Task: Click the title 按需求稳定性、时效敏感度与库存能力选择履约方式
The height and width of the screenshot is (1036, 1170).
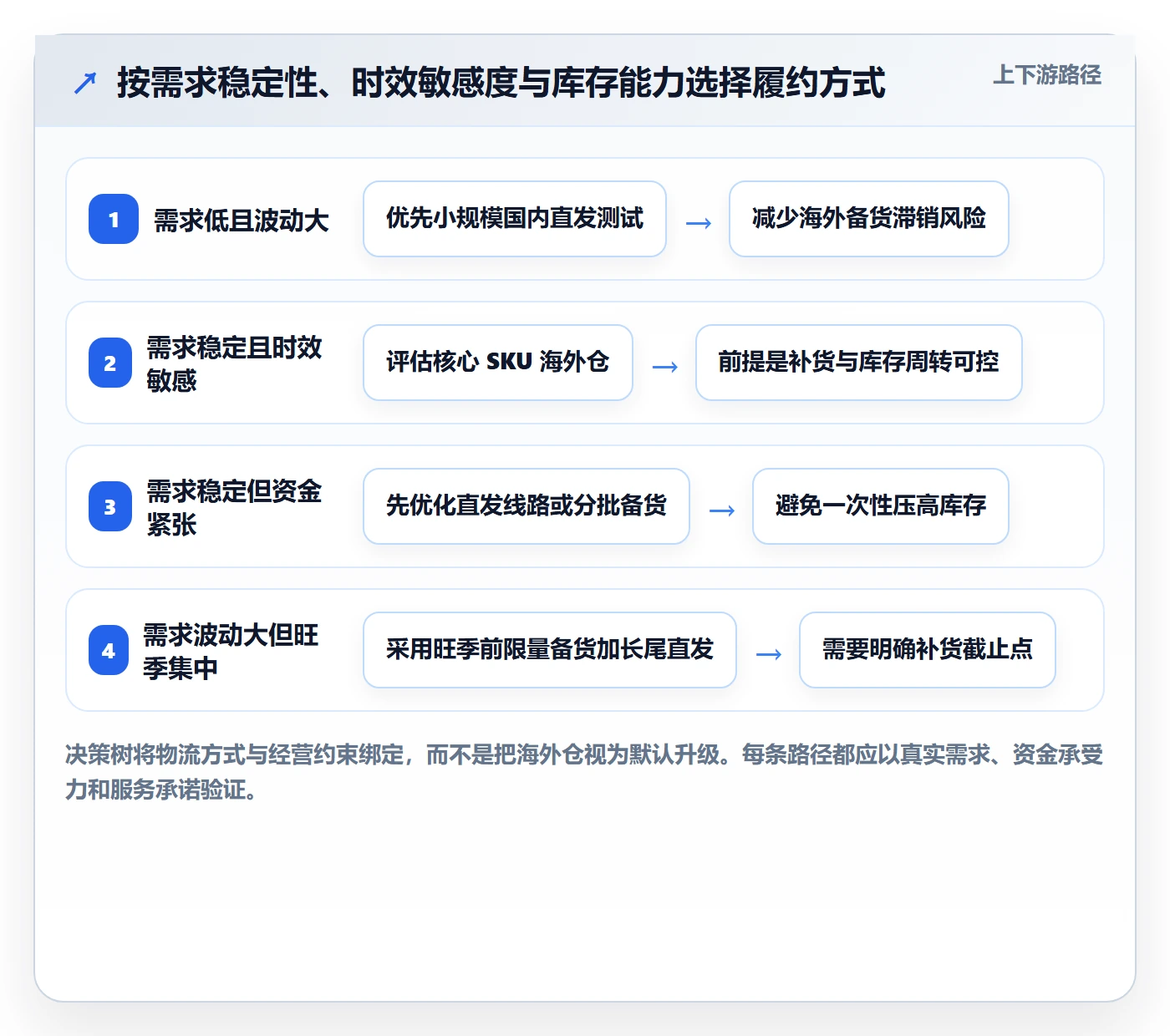Action: pyautogui.click(x=501, y=83)
